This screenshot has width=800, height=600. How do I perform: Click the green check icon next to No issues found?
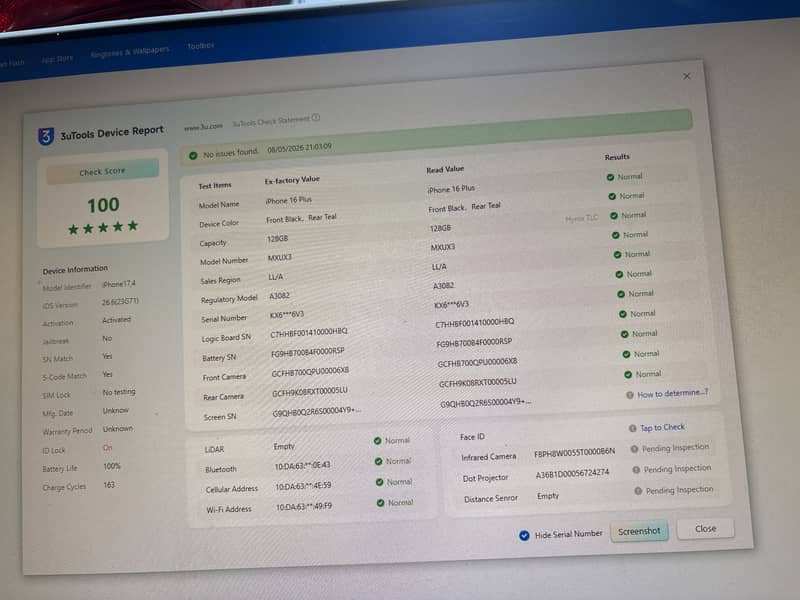click(193, 156)
